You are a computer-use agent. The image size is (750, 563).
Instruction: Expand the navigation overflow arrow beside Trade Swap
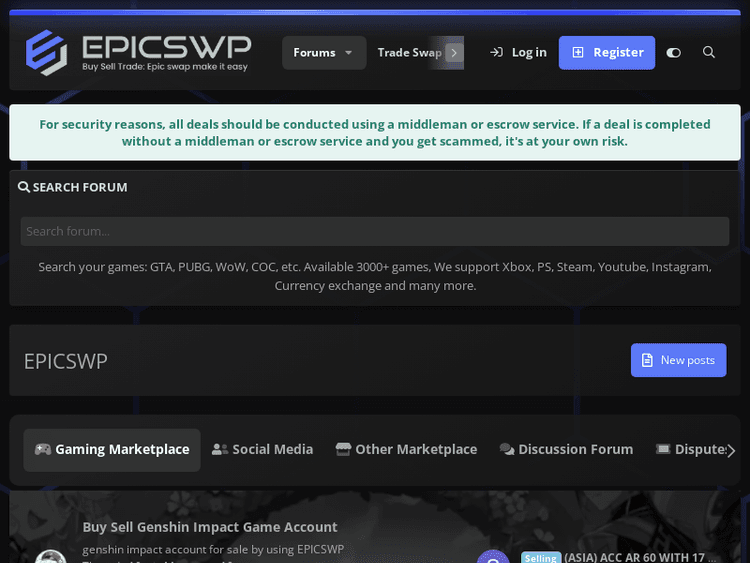pos(454,53)
